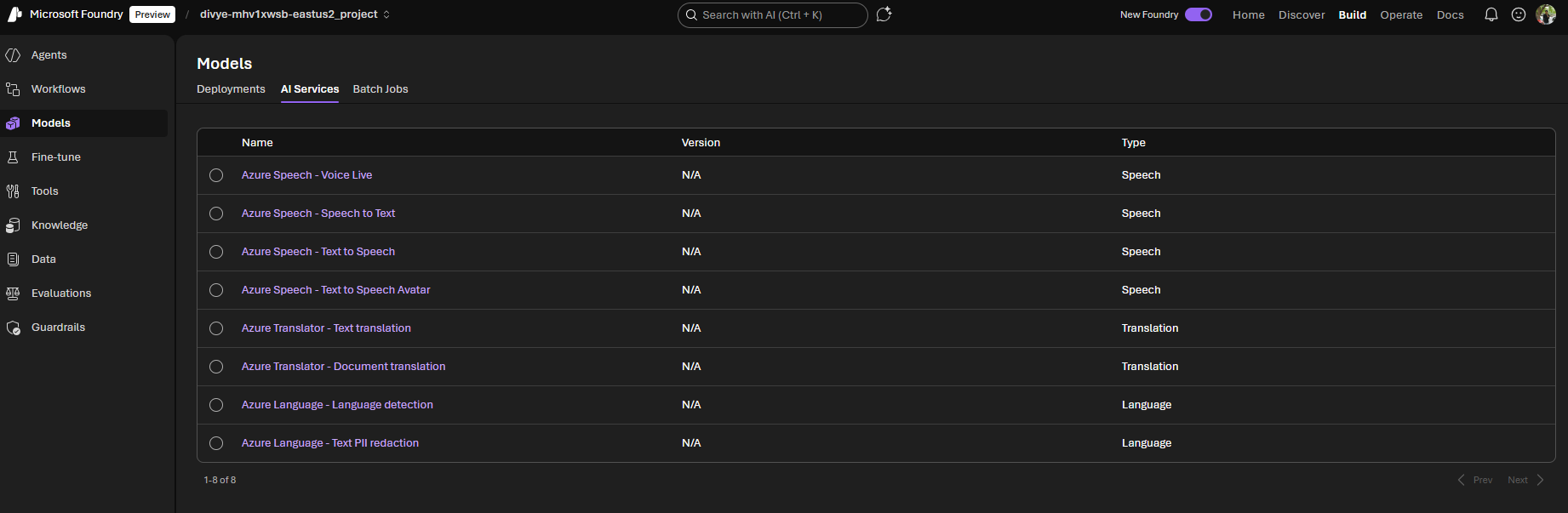
Task: Select the Guardrails sidebar label
Action: pyautogui.click(x=59, y=328)
